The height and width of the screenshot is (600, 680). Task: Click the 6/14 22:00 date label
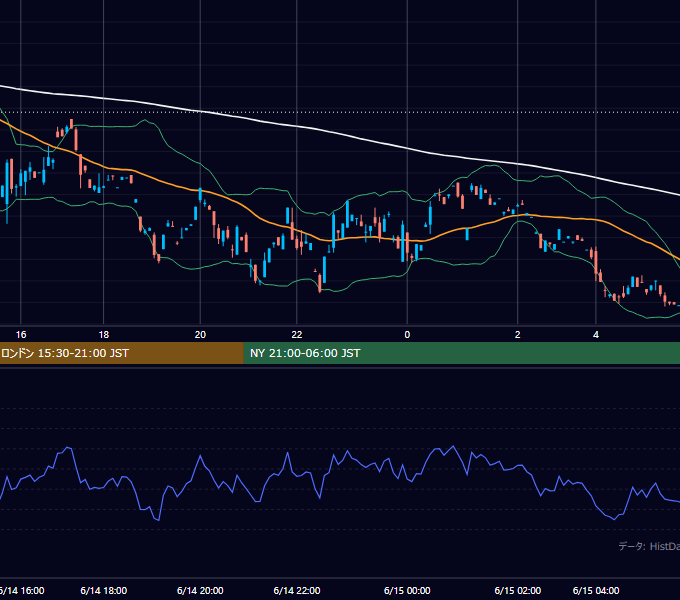pyautogui.click(x=297, y=590)
